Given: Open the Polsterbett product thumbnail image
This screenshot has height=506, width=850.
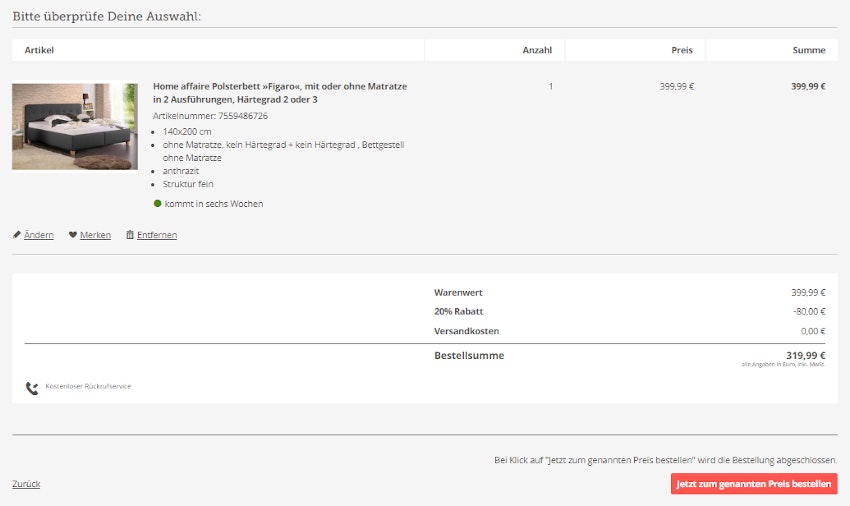Looking at the screenshot, I should [75, 126].
